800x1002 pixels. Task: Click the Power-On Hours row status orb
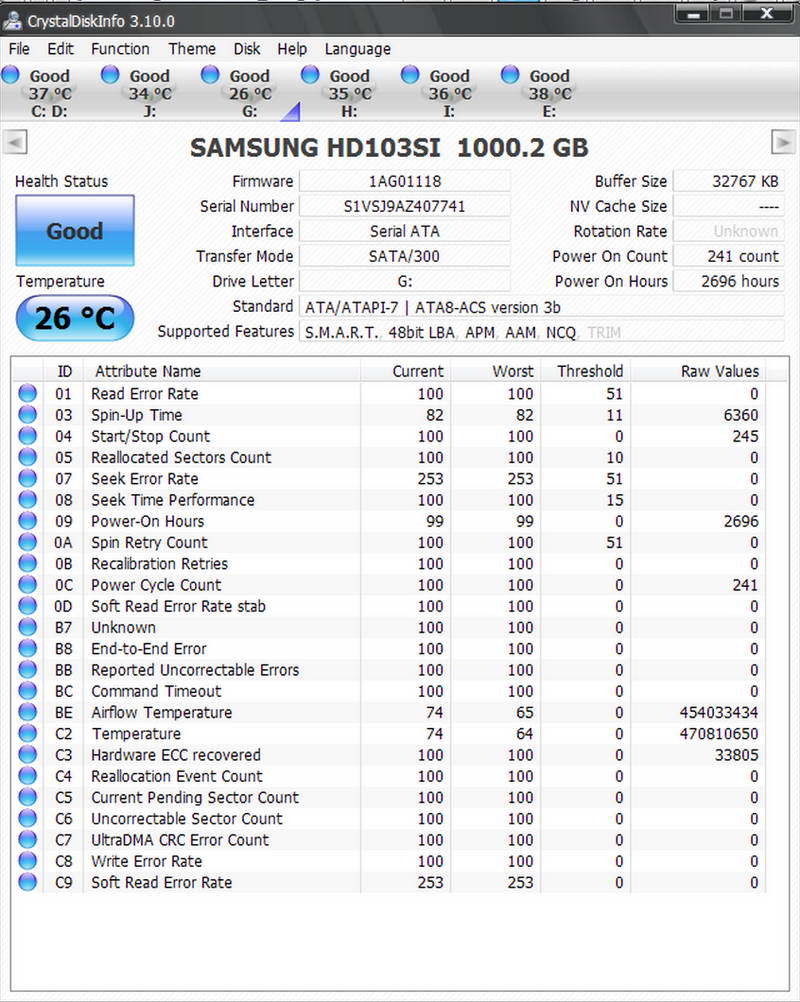(27, 520)
